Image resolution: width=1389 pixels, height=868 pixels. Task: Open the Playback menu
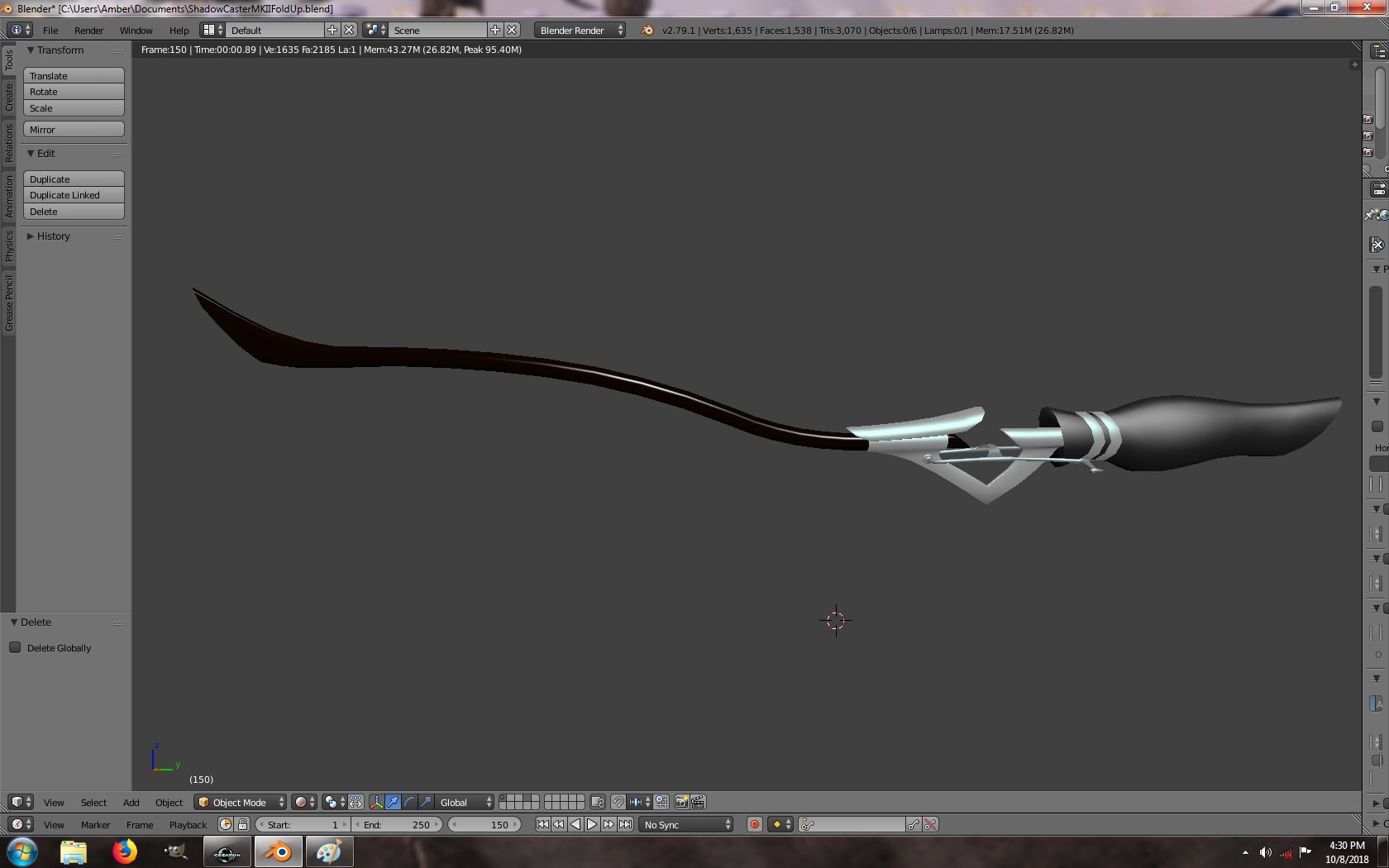pyautogui.click(x=188, y=825)
